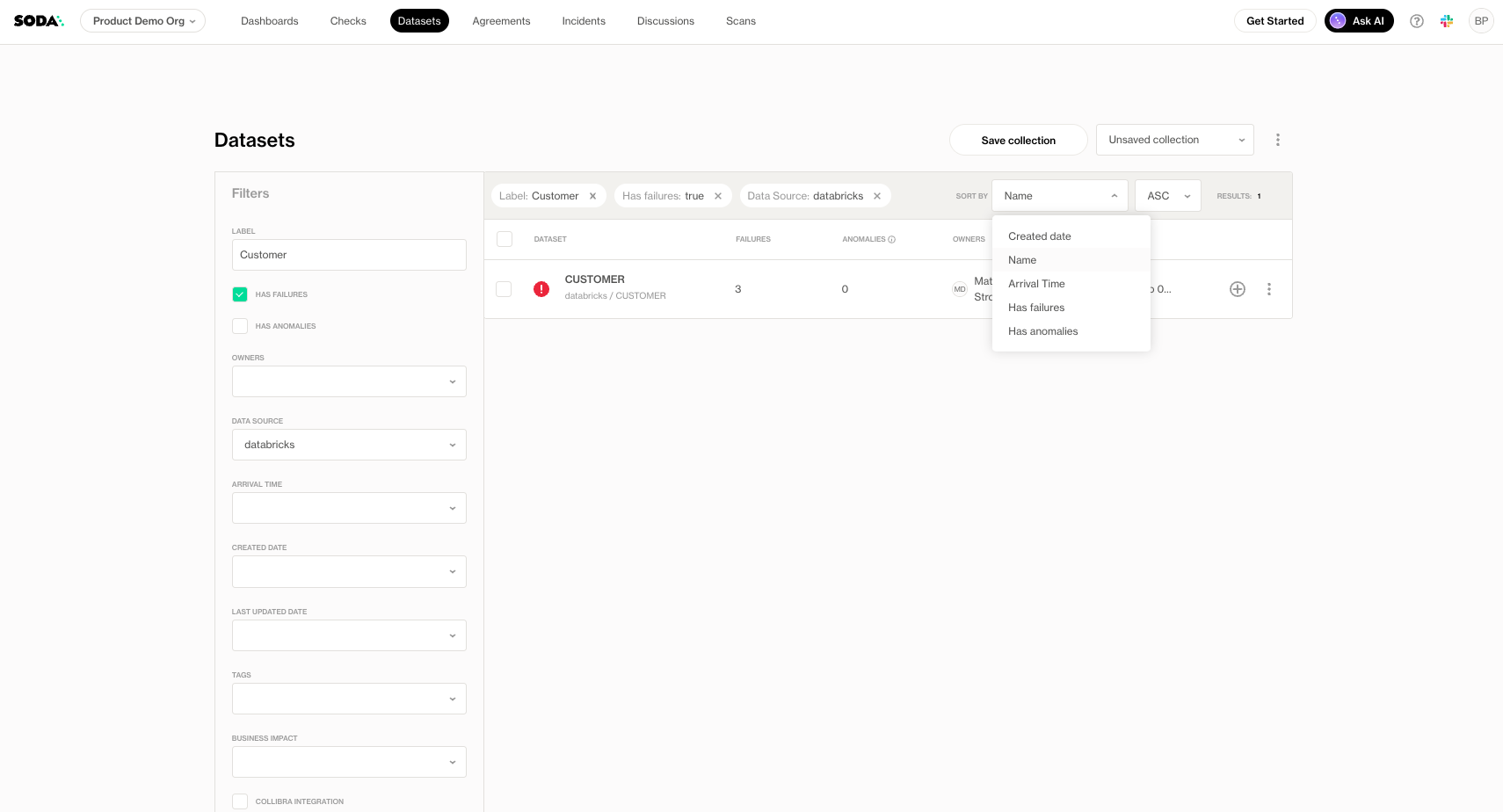Open the ASC sort order dropdown
The width and height of the screenshot is (1503, 812).
(x=1167, y=196)
